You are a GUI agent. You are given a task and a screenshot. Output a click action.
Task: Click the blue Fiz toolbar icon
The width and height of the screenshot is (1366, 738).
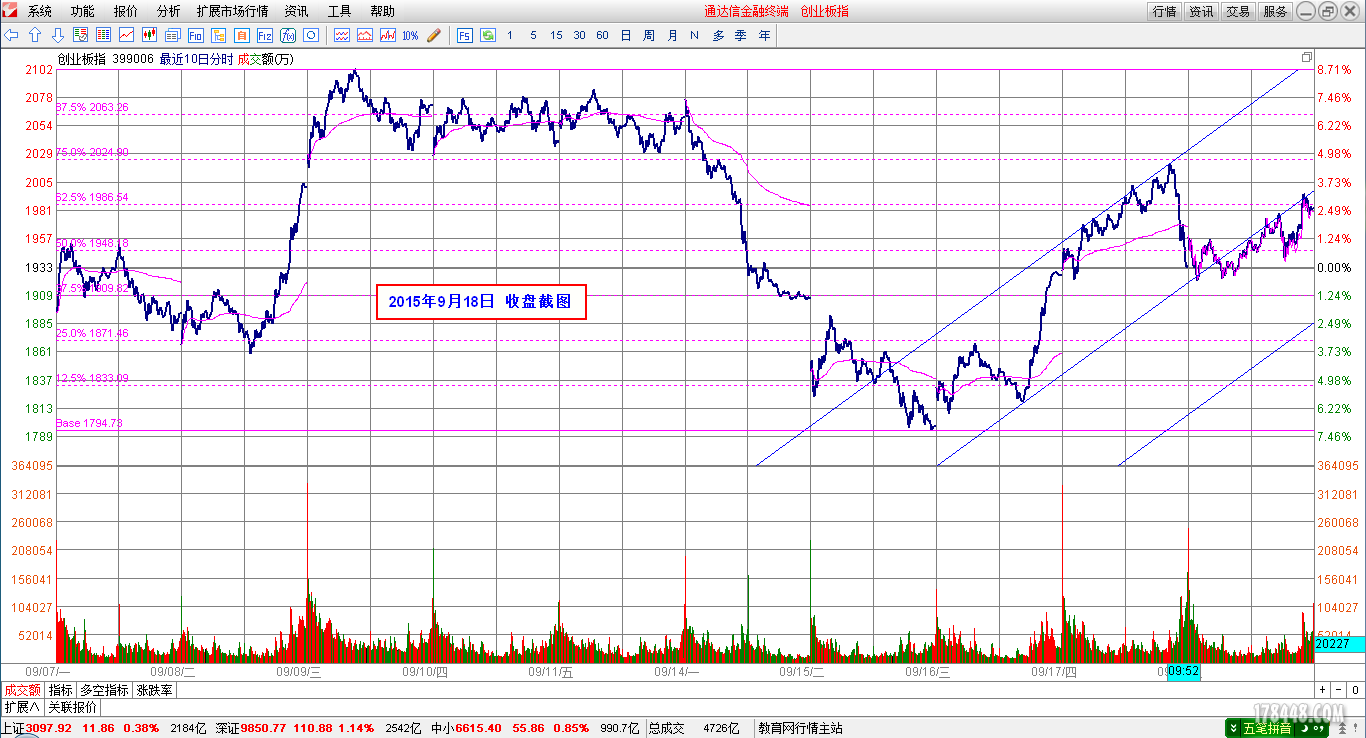pos(264,35)
